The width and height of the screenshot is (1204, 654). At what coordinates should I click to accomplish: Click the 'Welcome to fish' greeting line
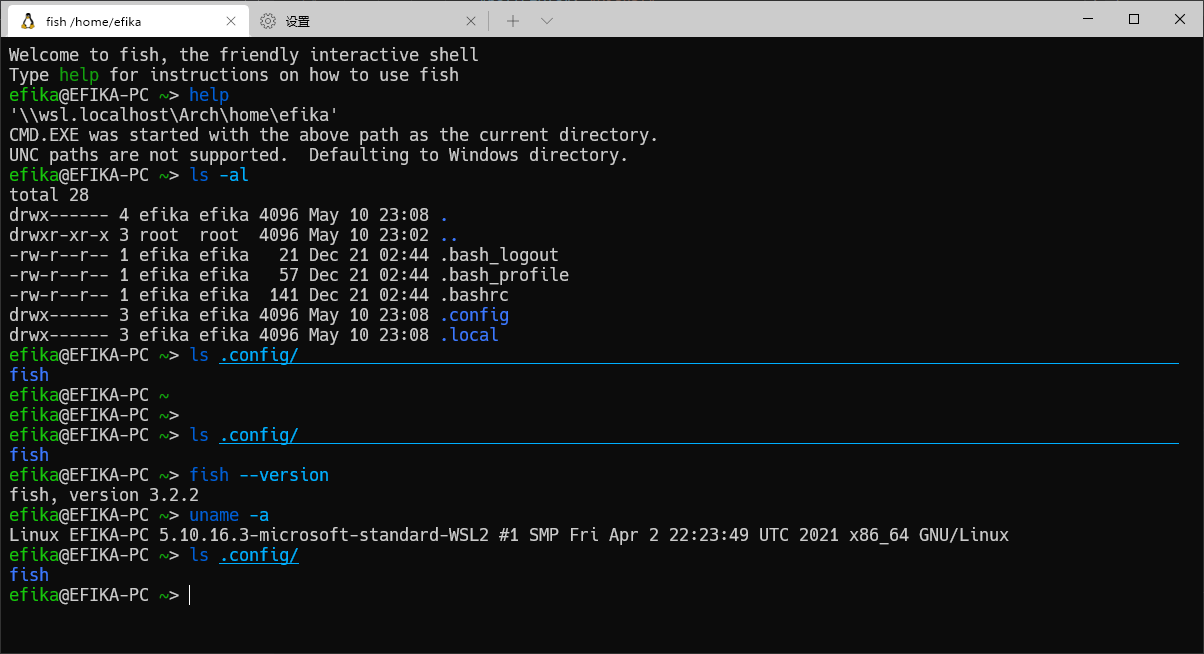point(244,55)
